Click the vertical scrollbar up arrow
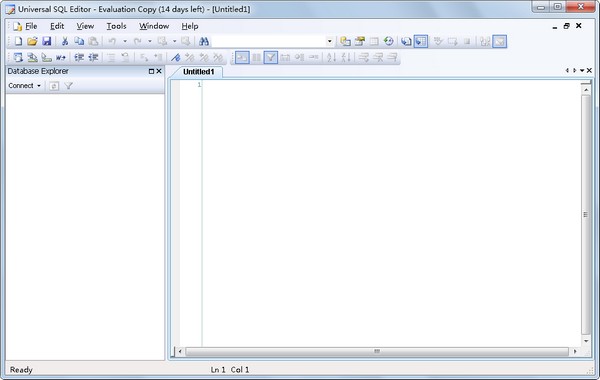Image resolution: width=600 pixels, height=380 pixels. pos(586,90)
